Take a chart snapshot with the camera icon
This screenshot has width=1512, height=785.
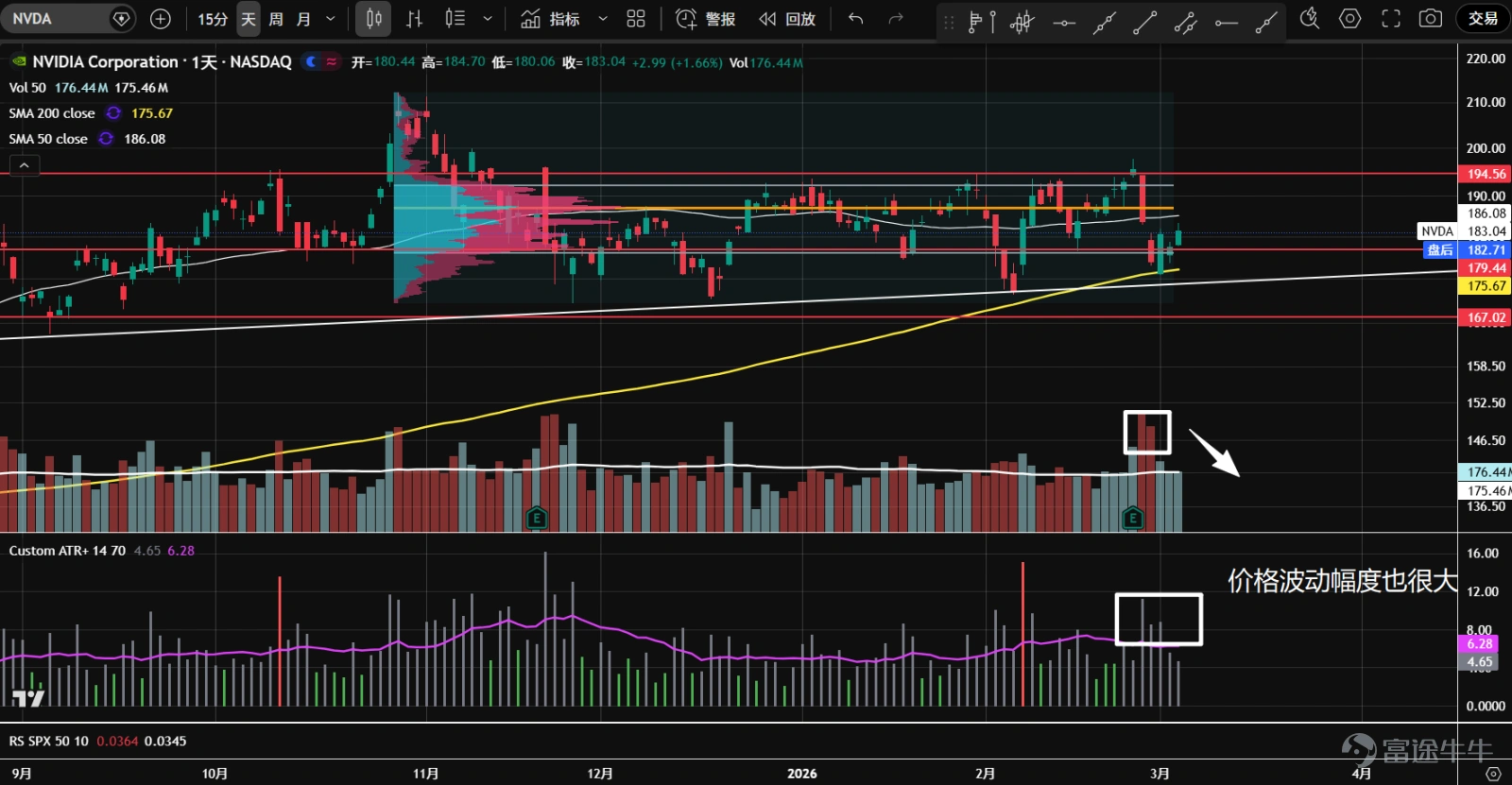pos(1431,19)
